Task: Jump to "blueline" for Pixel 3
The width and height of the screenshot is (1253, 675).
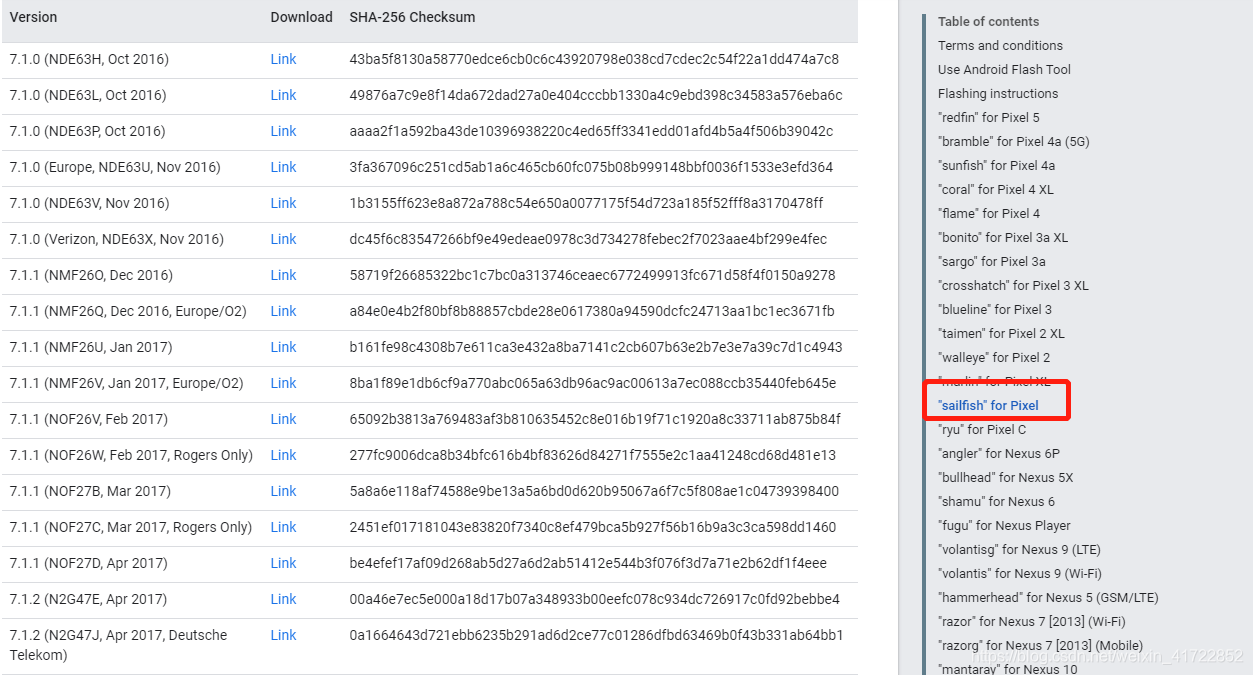Action: pos(995,309)
